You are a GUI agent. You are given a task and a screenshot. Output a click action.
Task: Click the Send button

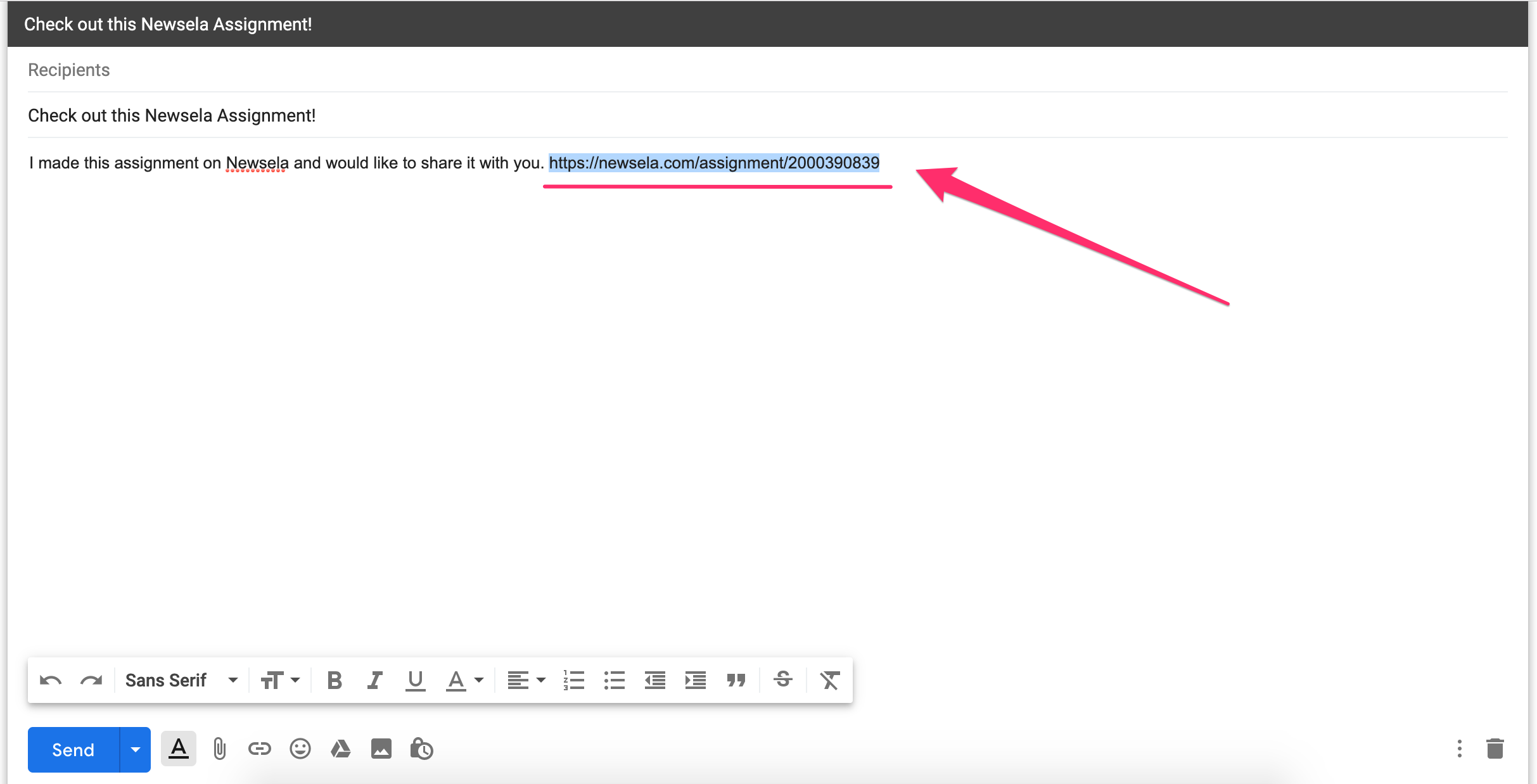pyautogui.click(x=73, y=750)
